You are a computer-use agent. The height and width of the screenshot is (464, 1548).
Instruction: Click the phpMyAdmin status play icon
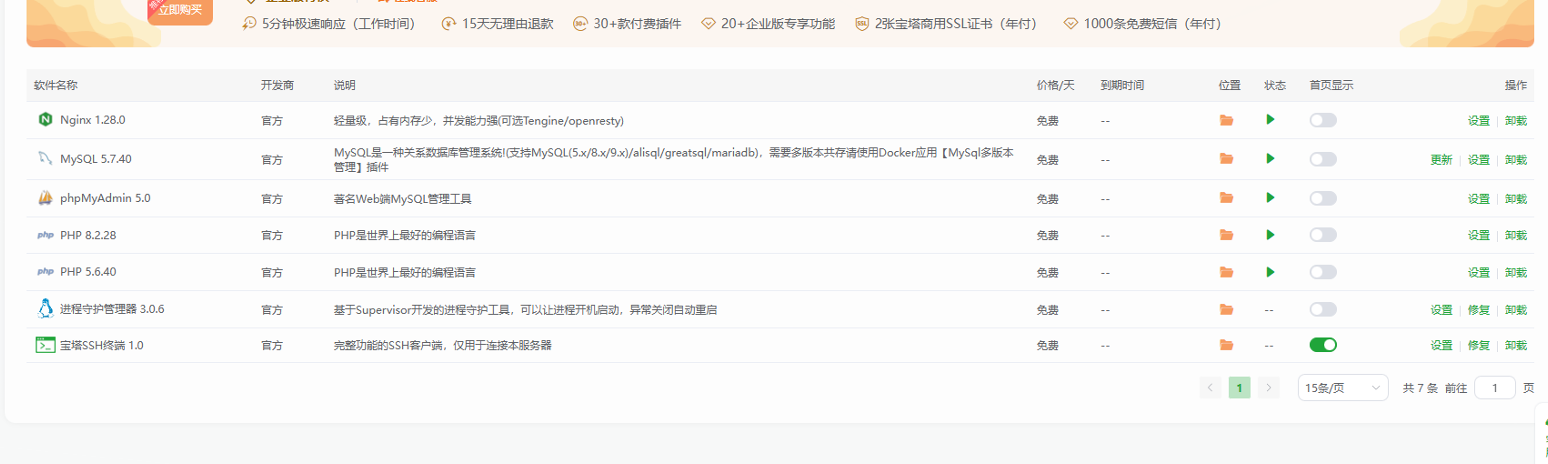[1270, 198]
